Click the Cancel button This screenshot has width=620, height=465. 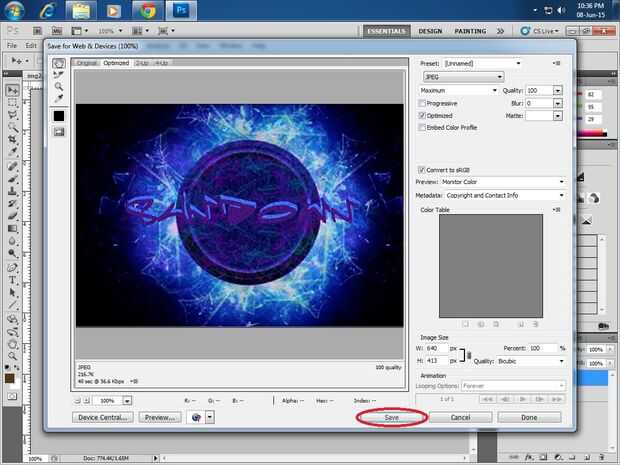pyautogui.click(x=461, y=418)
